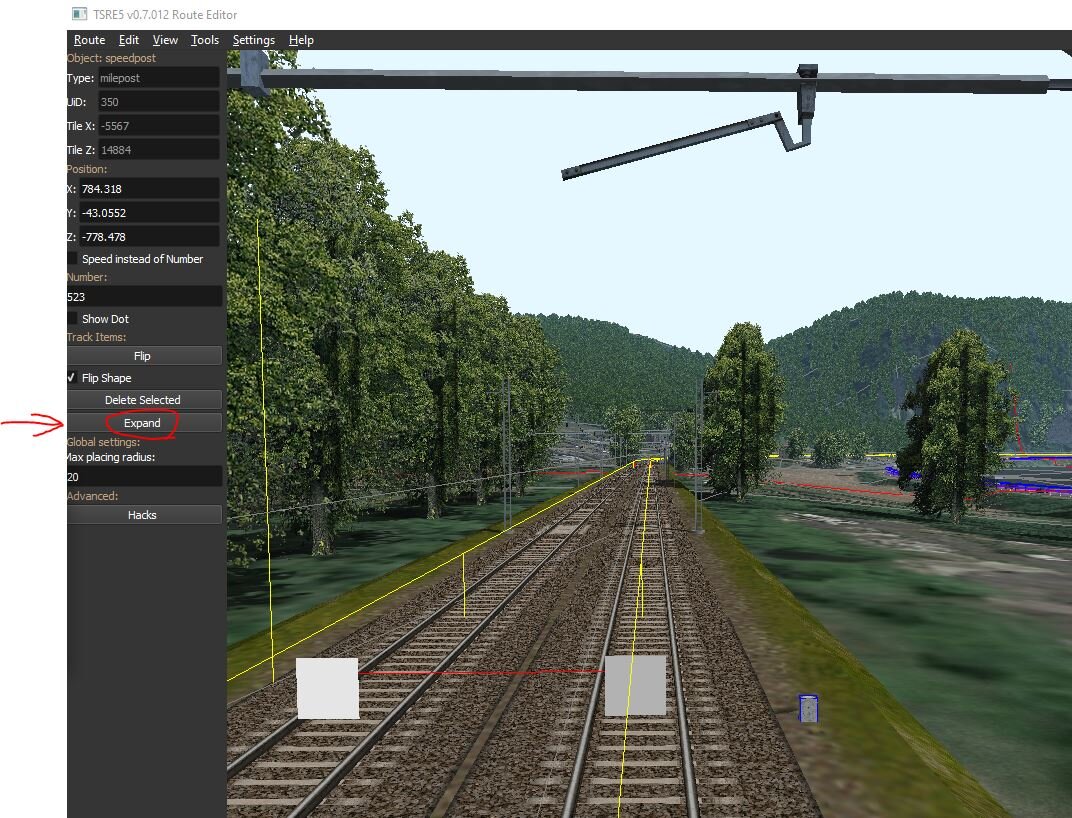Select the white track marker on left track
Viewport: 1072px width, 818px height.
pos(327,688)
